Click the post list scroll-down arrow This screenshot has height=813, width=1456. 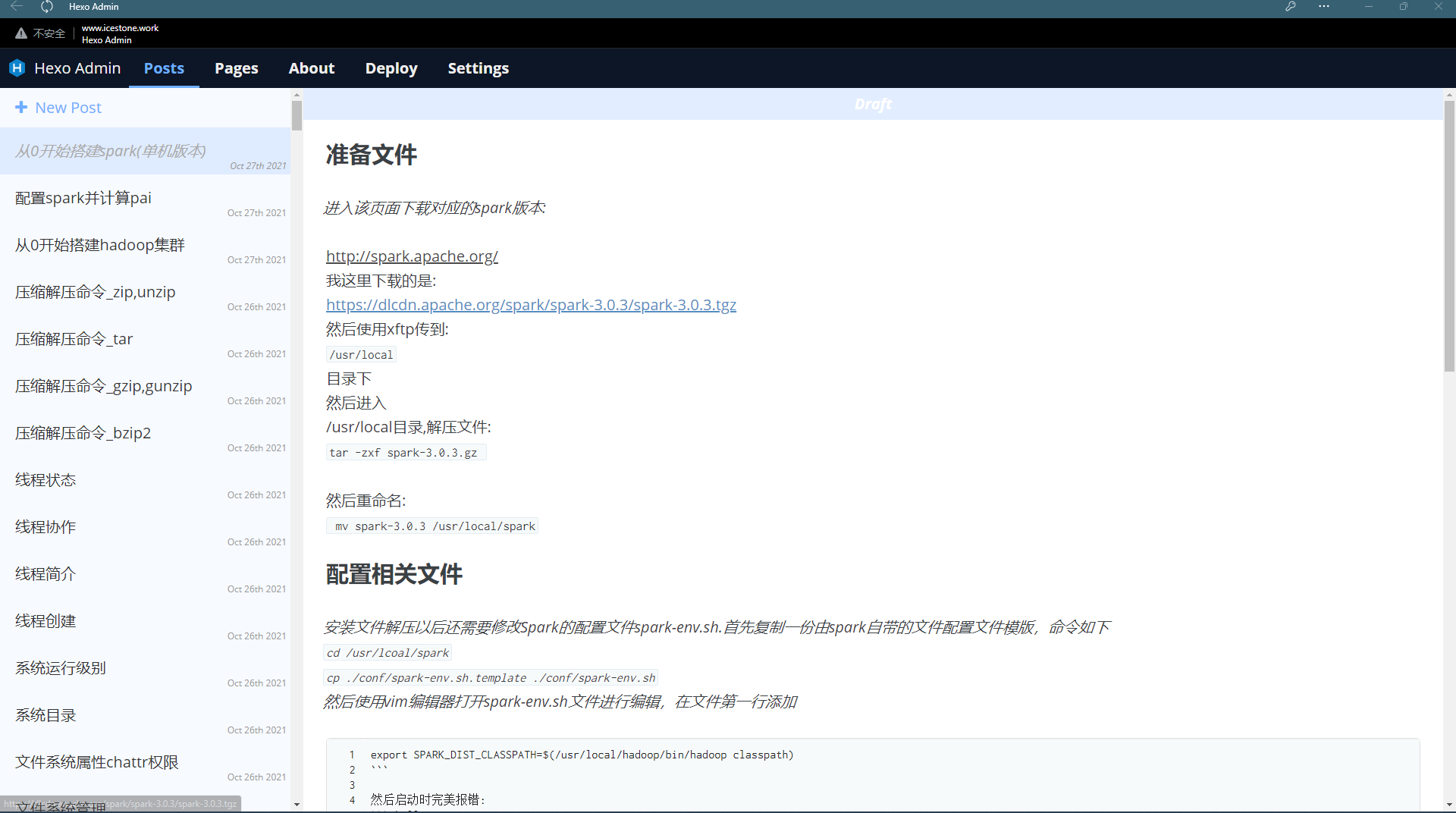pyautogui.click(x=297, y=805)
